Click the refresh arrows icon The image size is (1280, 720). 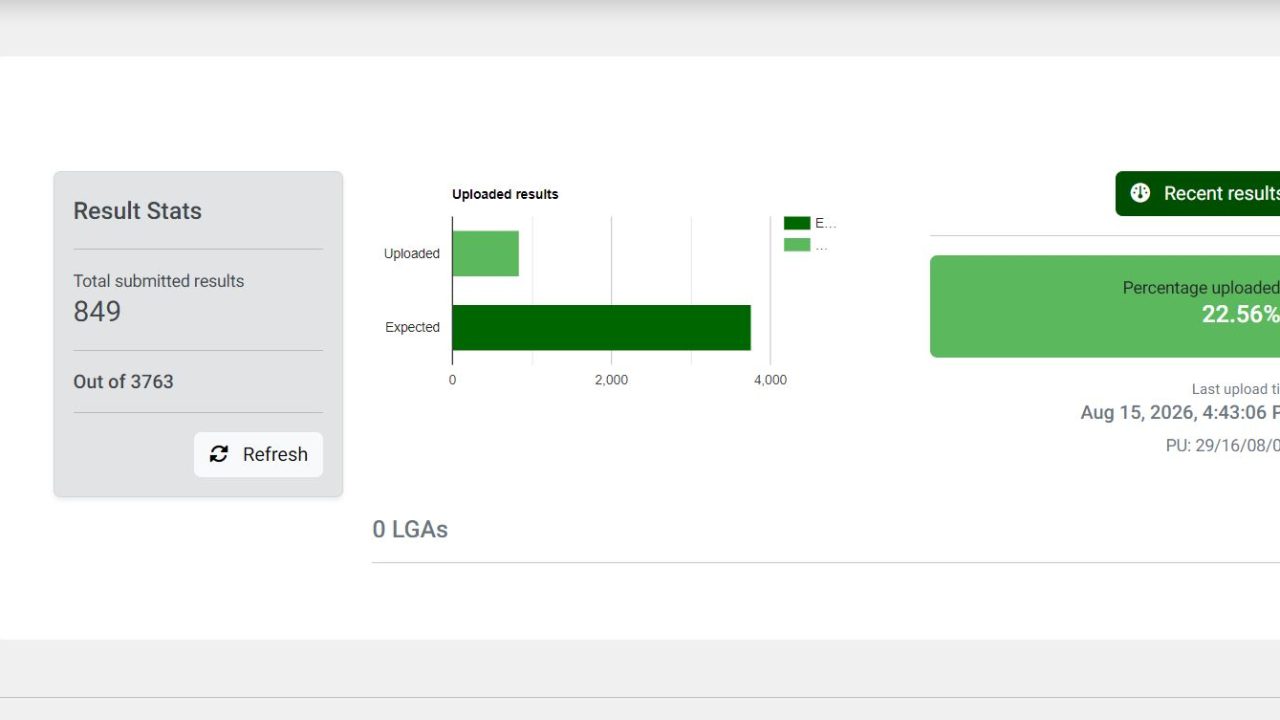[219, 454]
